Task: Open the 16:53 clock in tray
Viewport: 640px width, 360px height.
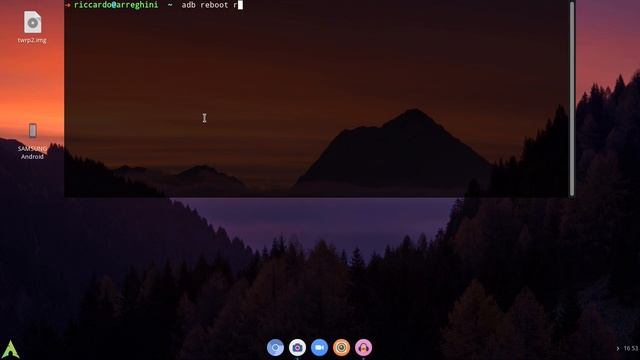Action: [x=631, y=348]
